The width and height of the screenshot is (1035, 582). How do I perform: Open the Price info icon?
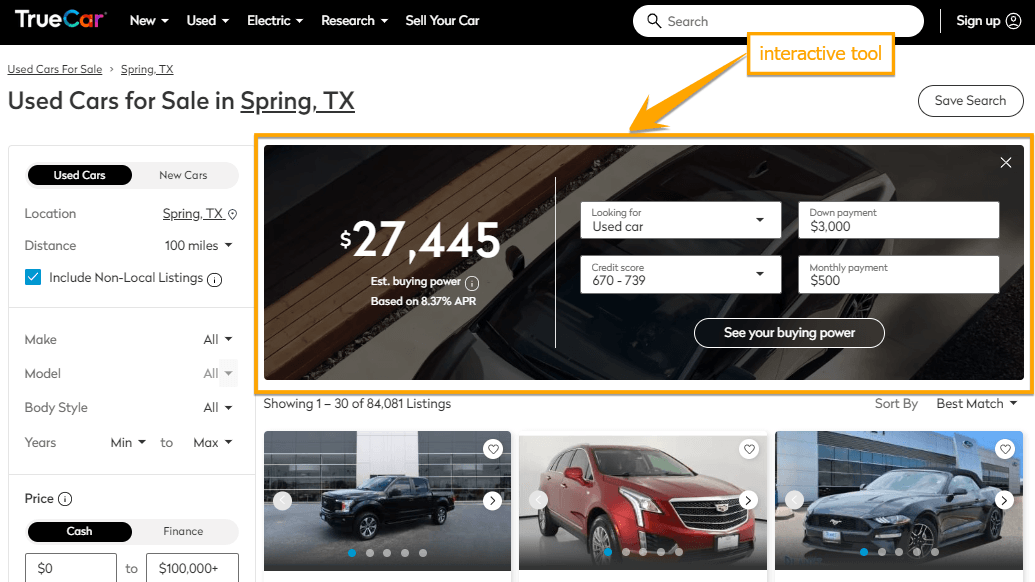point(65,499)
